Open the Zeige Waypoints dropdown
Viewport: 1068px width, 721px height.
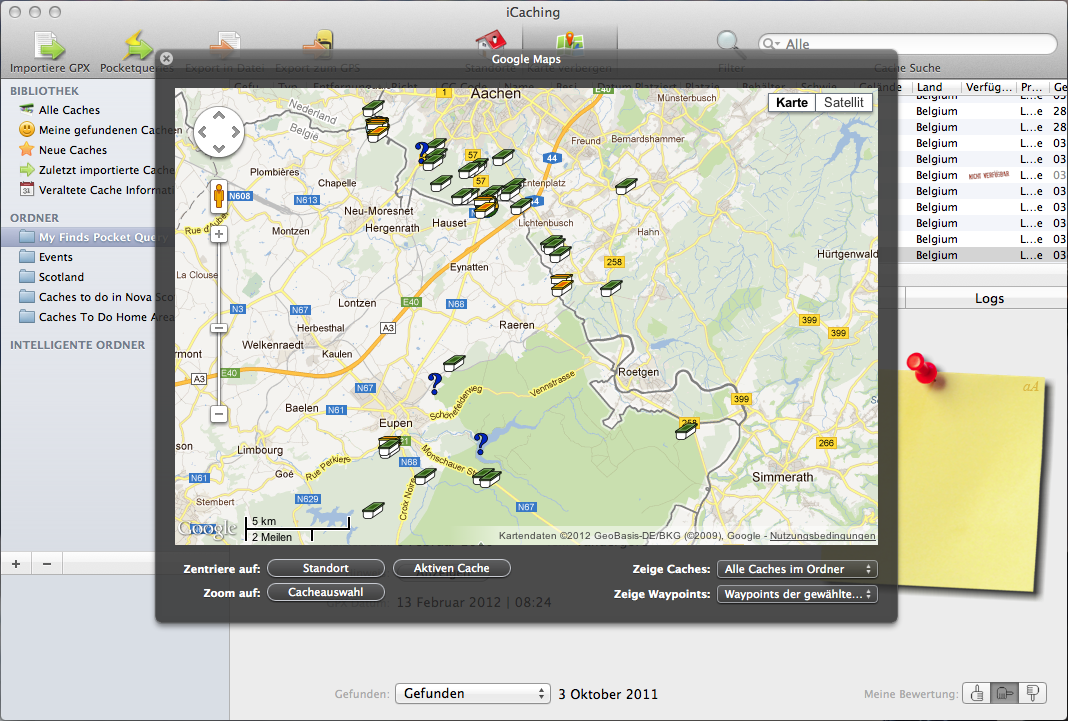[797, 594]
